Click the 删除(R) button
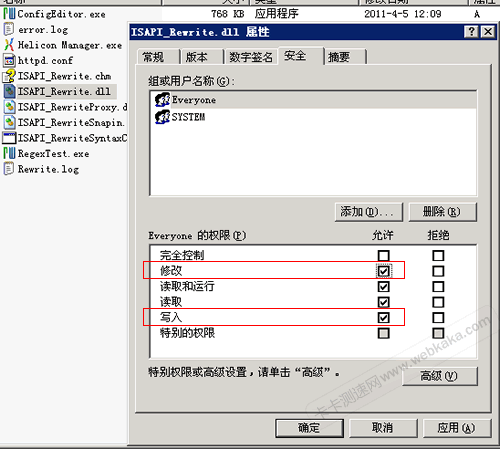The image size is (500, 449). point(443,212)
